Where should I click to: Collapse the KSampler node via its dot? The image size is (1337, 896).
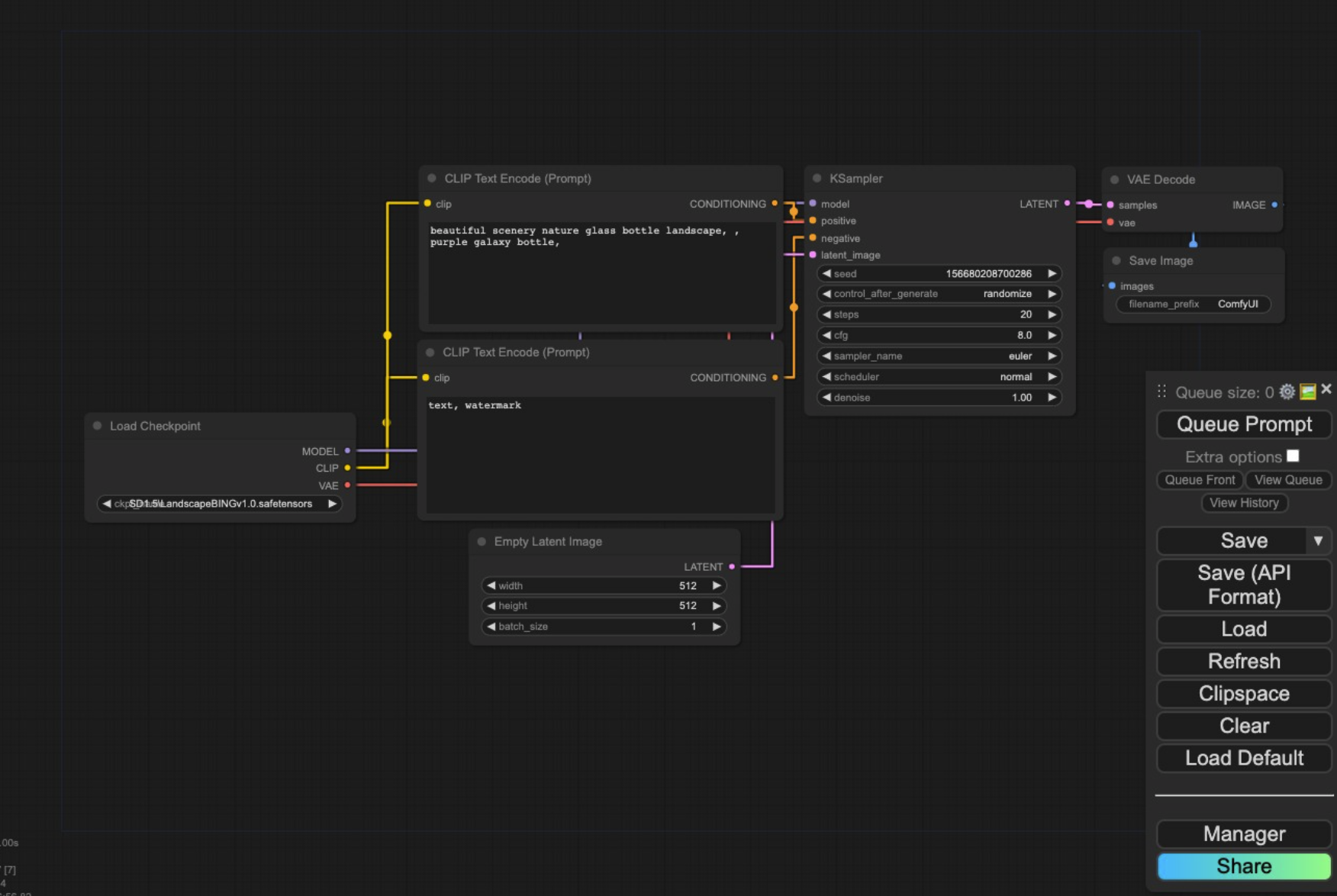point(817,178)
